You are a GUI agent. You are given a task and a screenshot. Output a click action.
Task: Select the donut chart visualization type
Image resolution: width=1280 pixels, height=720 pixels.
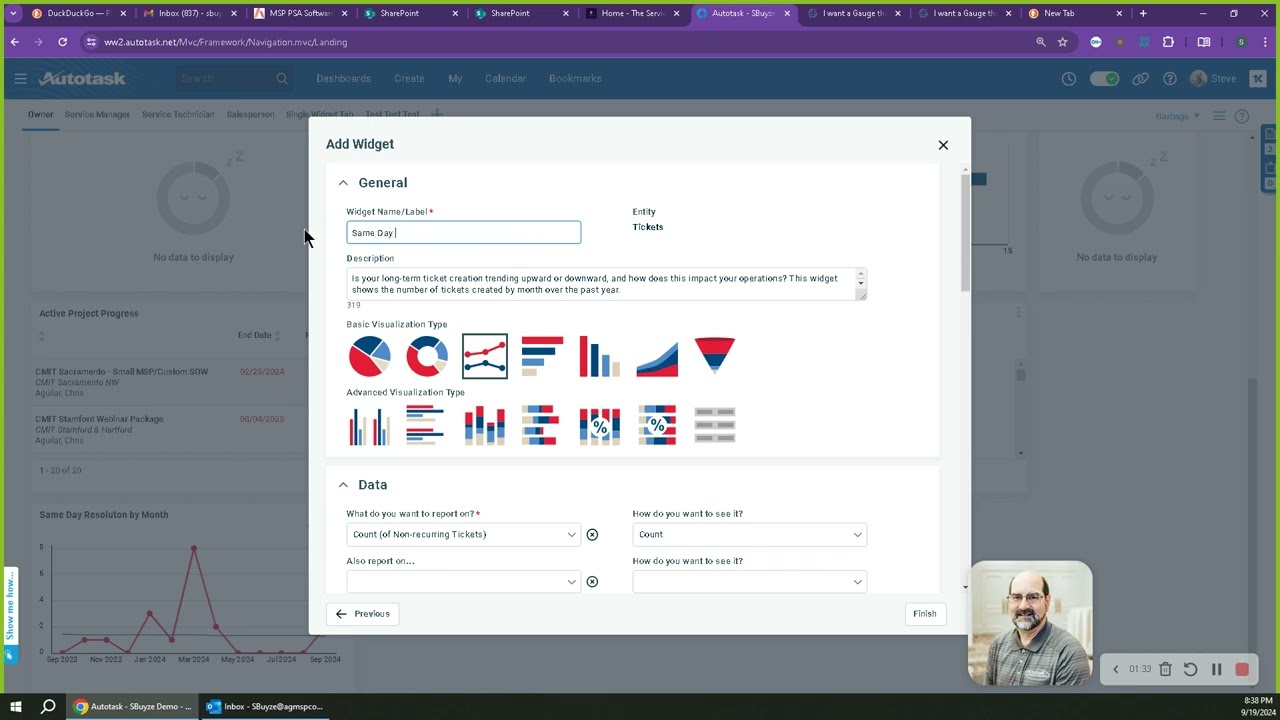427,356
